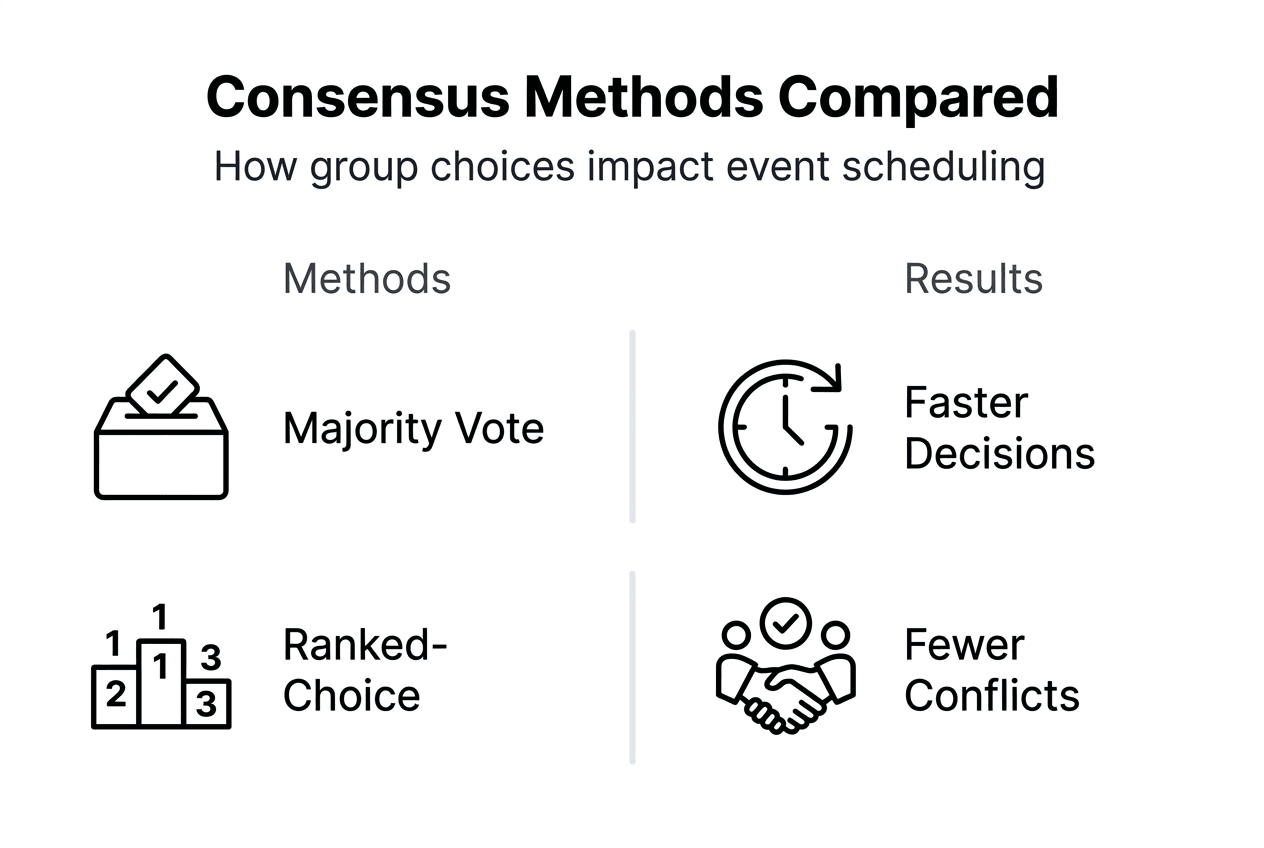
Task: Click the circled checkmark above the handshake
Action: [786, 622]
